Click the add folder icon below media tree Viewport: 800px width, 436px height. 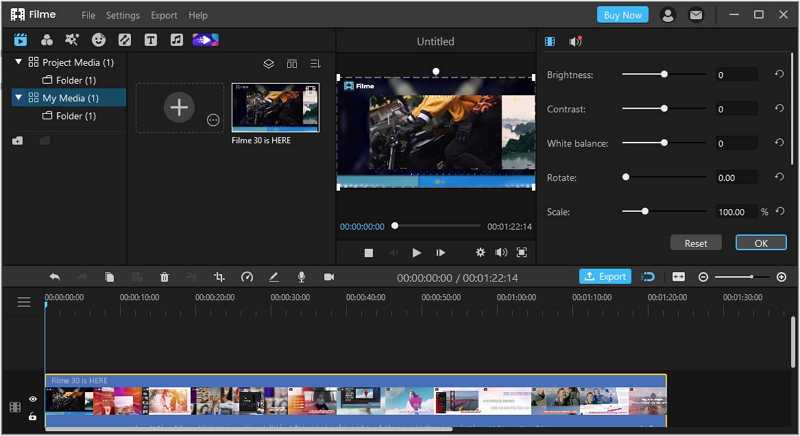tap(18, 141)
